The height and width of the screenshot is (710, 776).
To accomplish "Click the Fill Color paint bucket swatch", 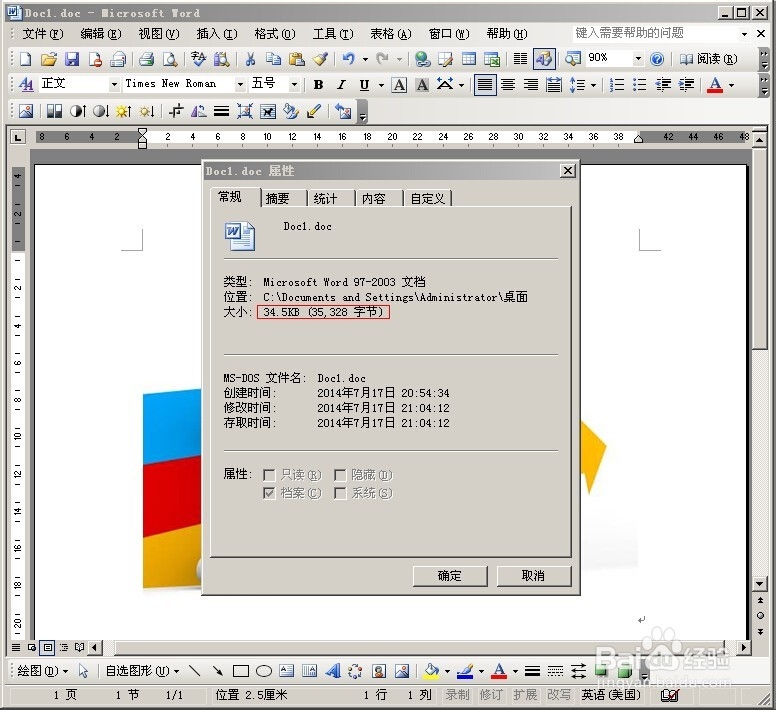I will pos(432,671).
